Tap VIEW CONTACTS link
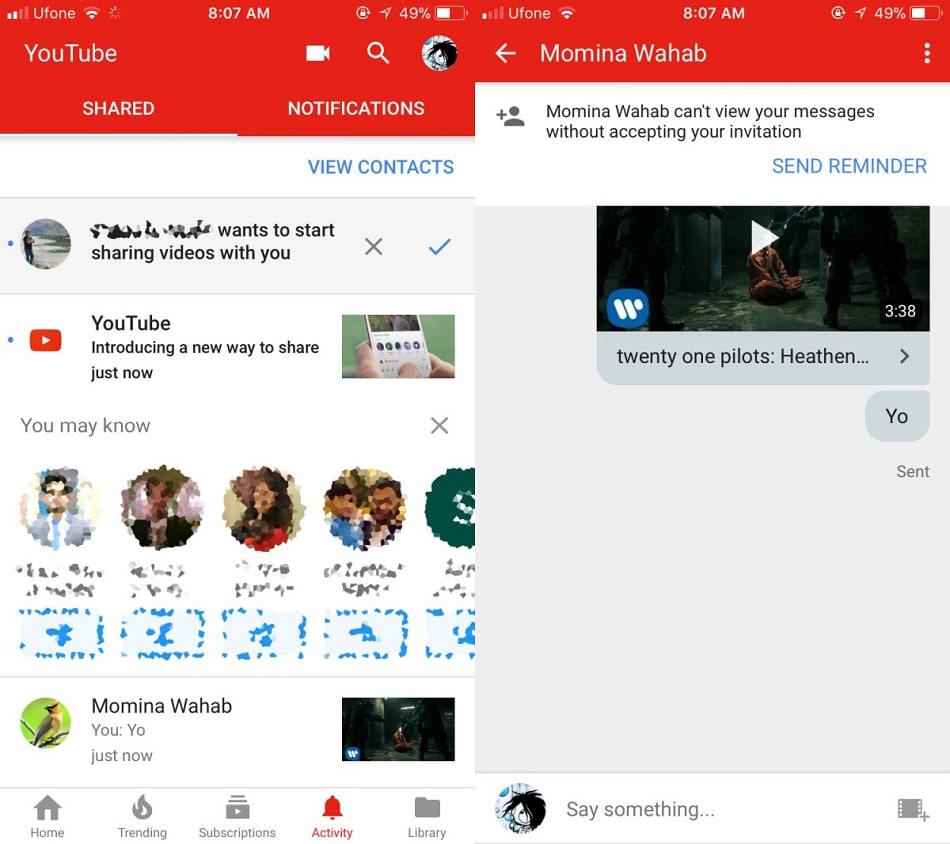950x844 pixels. [380, 167]
